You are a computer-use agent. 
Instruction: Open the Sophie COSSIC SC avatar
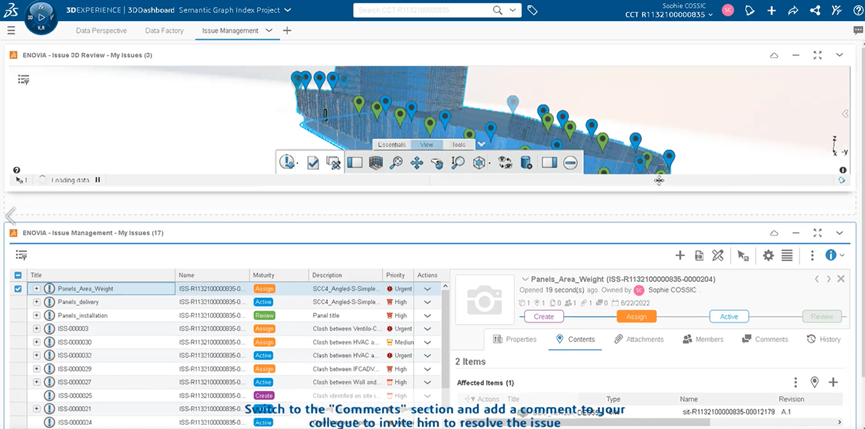click(x=728, y=10)
